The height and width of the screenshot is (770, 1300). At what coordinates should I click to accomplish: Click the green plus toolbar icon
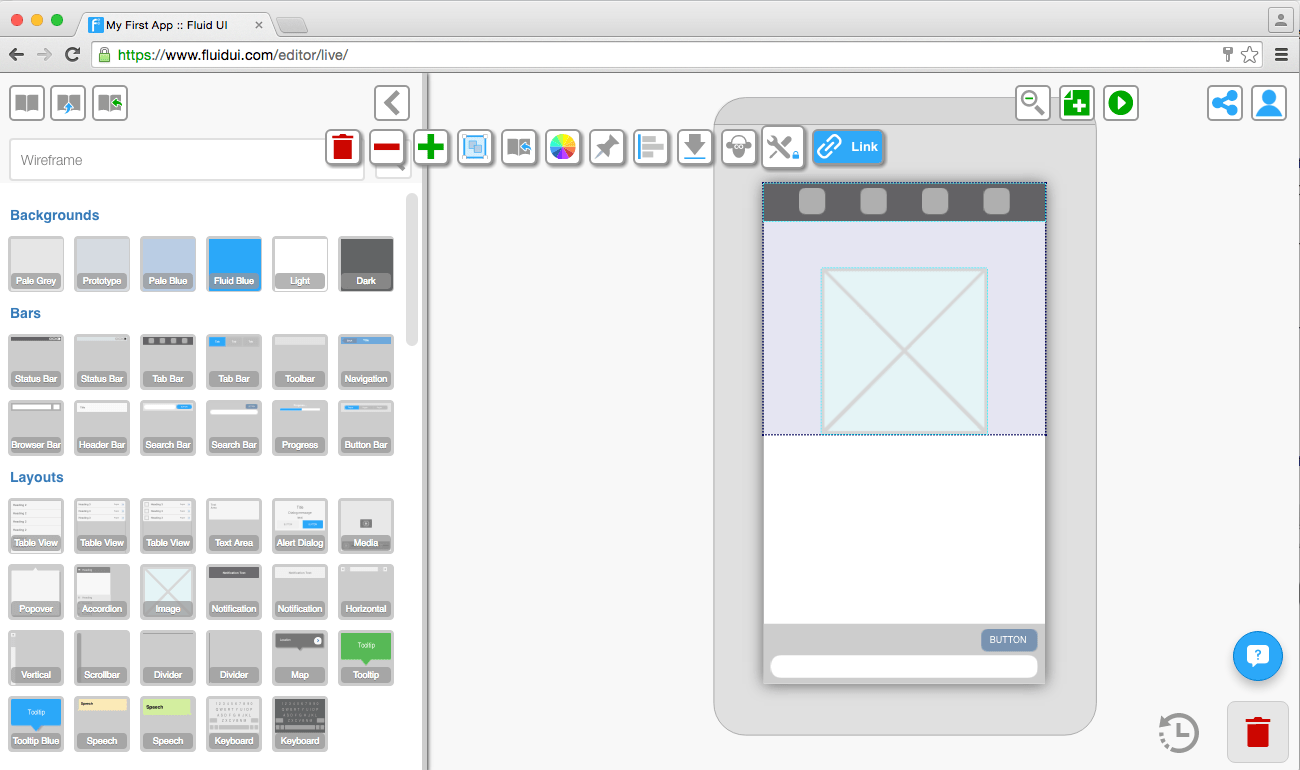tap(431, 147)
